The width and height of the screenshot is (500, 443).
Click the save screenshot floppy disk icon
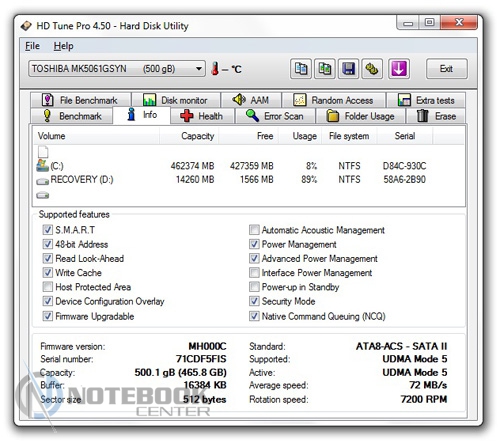click(348, 69)
